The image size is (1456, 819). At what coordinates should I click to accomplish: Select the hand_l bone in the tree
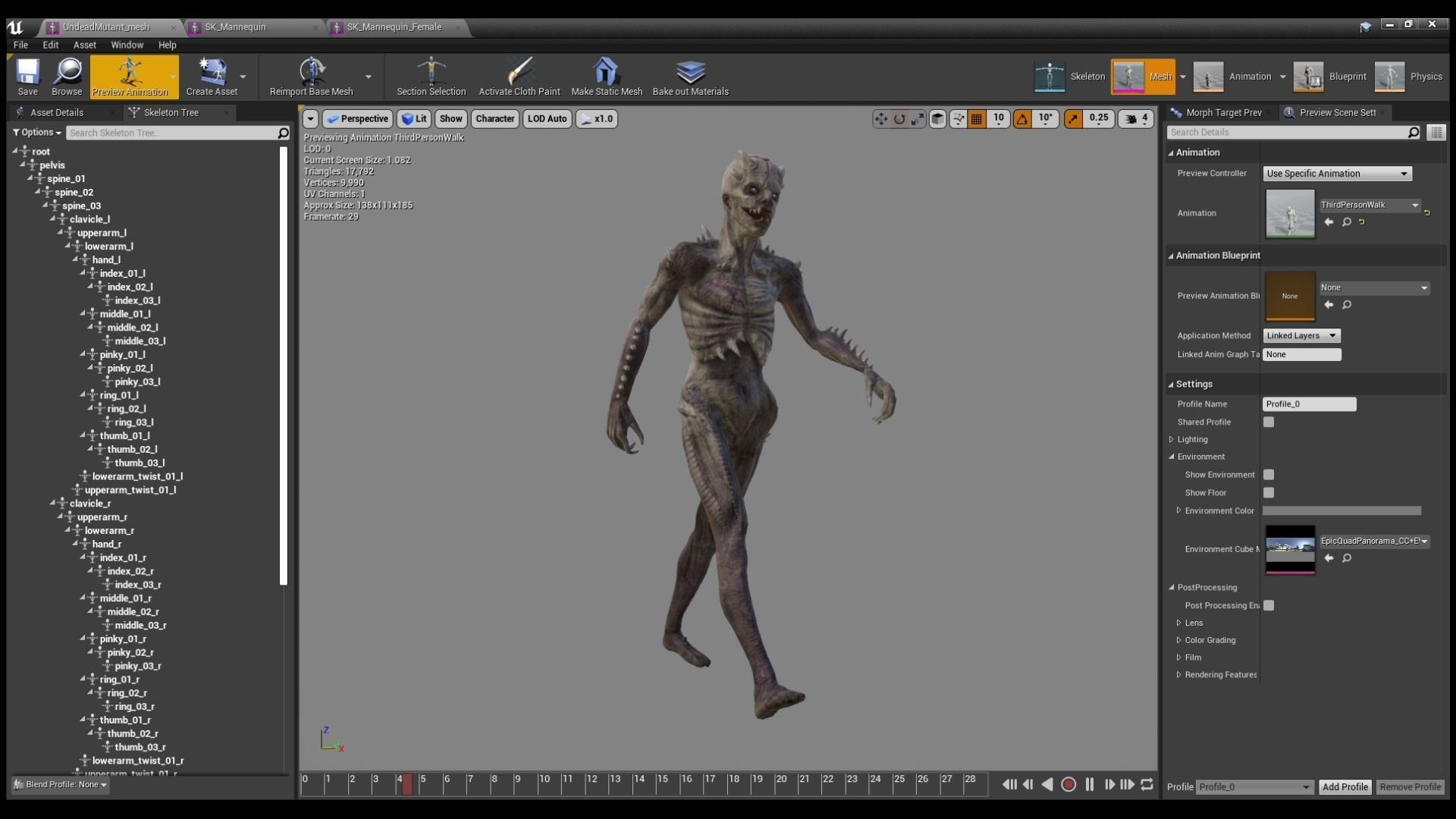point(106,260)
